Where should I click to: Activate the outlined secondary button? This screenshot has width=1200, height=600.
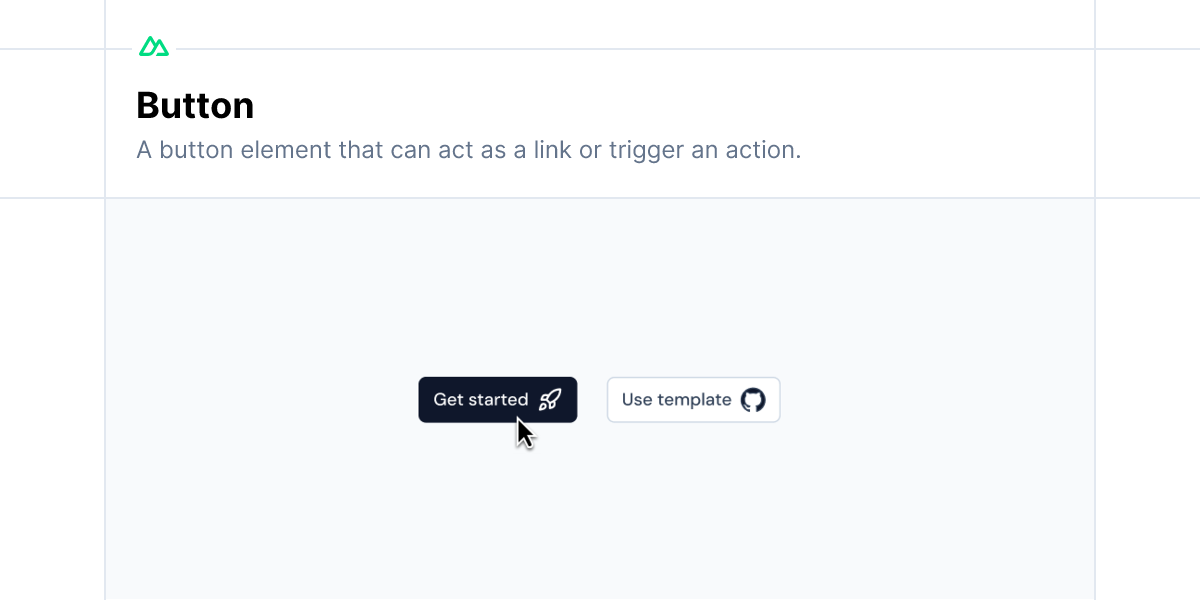(x=693, y=399)
